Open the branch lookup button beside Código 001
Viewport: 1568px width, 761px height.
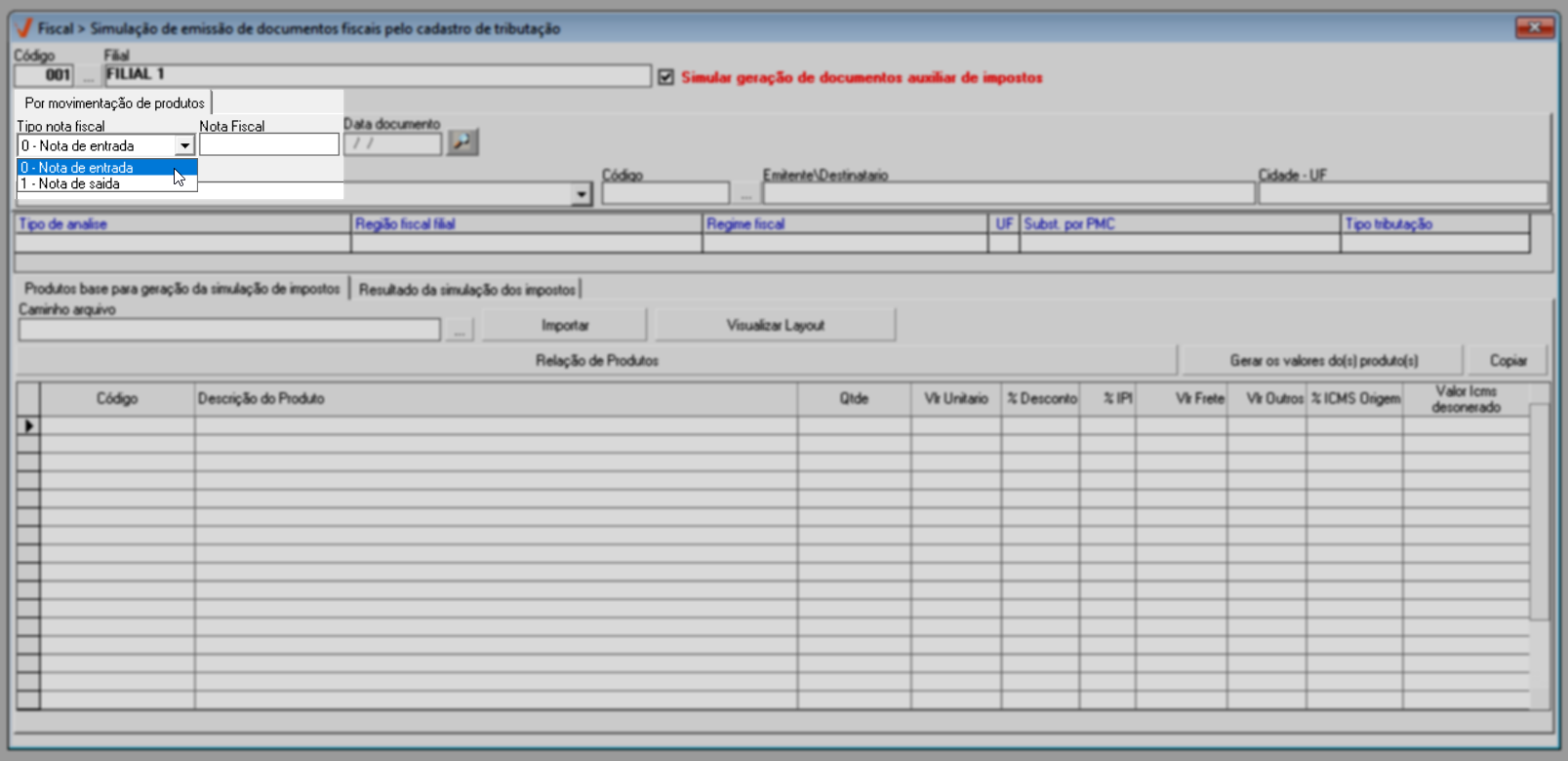click(88, 75)
